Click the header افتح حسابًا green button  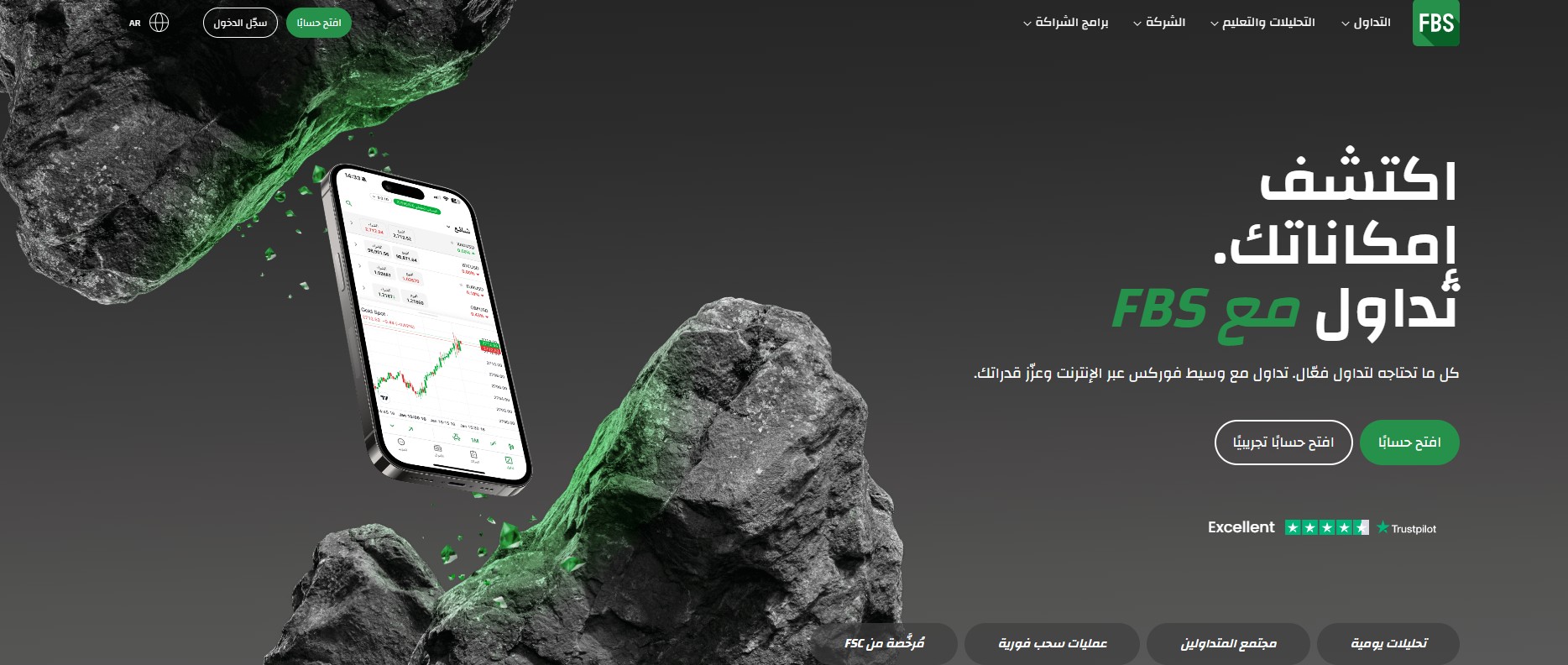pyautogui.click(x=319, y=23)
